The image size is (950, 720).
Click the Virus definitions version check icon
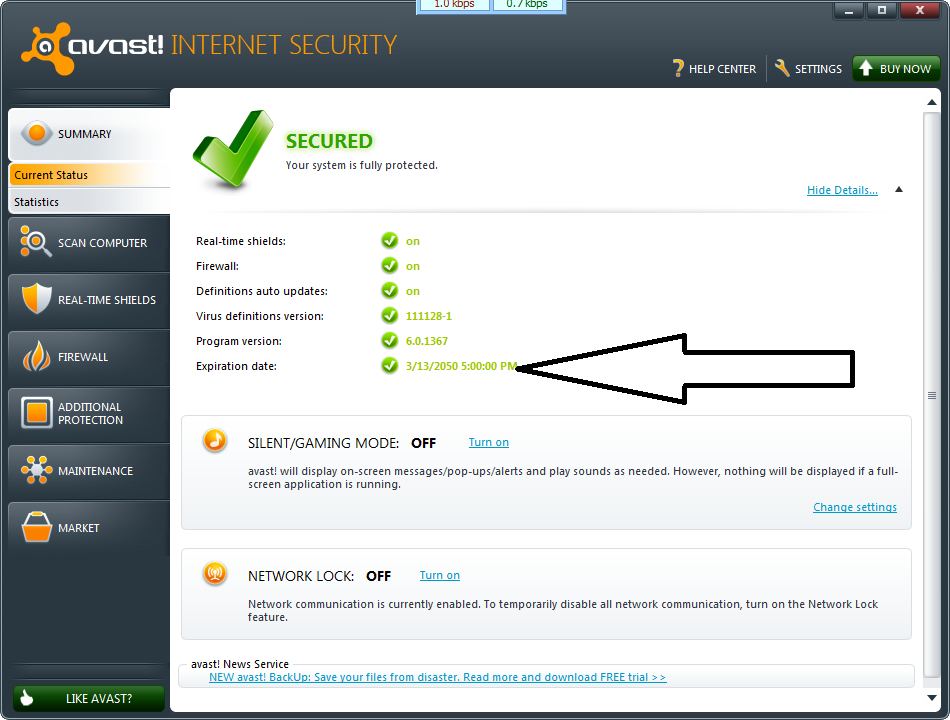[x=390, y=315]
